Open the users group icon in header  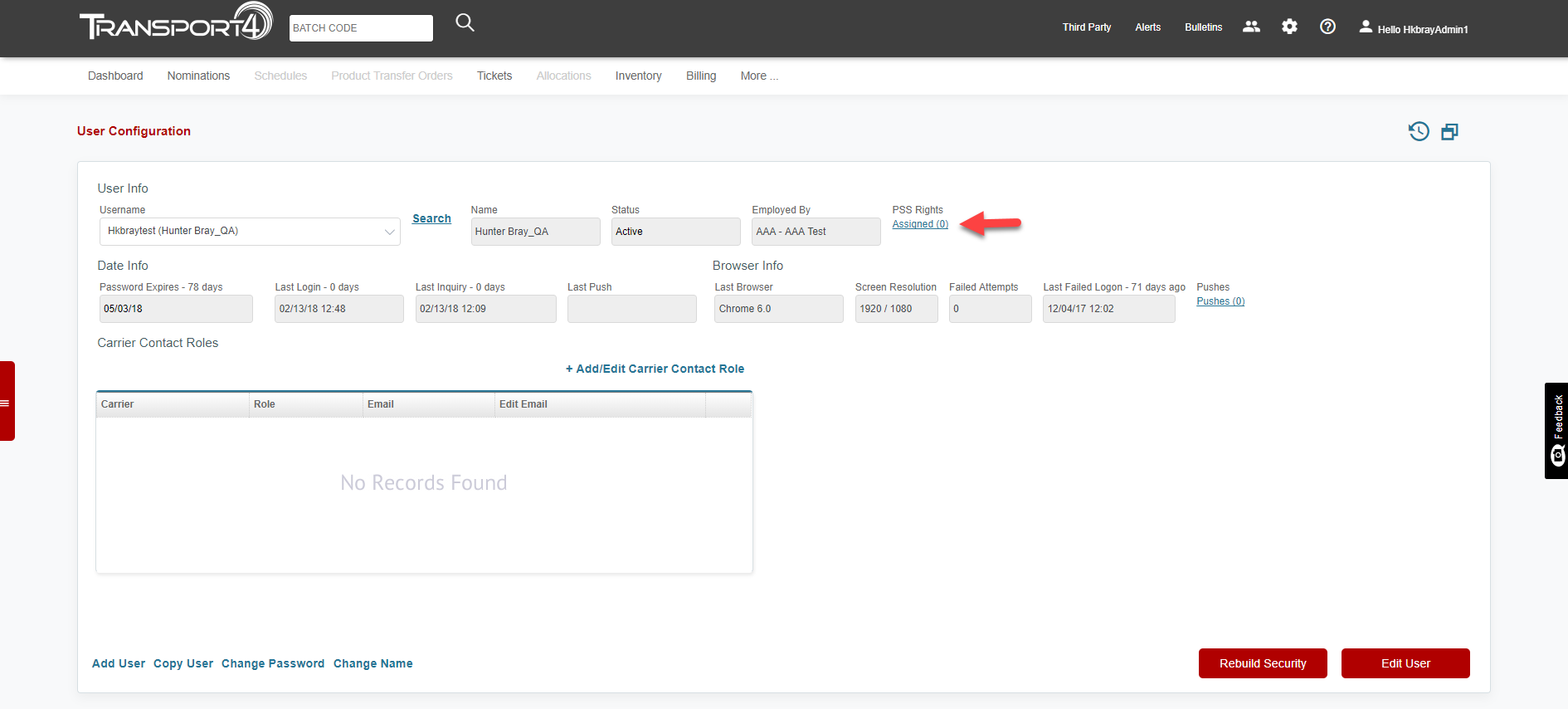1251,27
